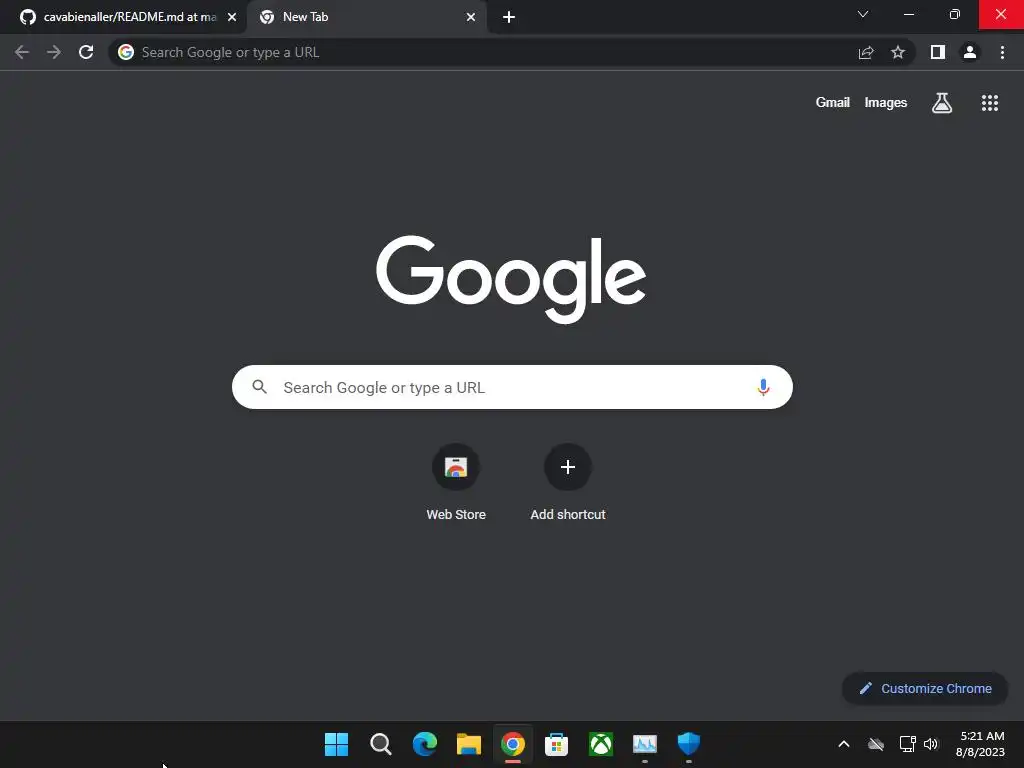The image size is (1024, 768).
Task: Restore down the Chrome window
Action: click(x=955, y=14)
